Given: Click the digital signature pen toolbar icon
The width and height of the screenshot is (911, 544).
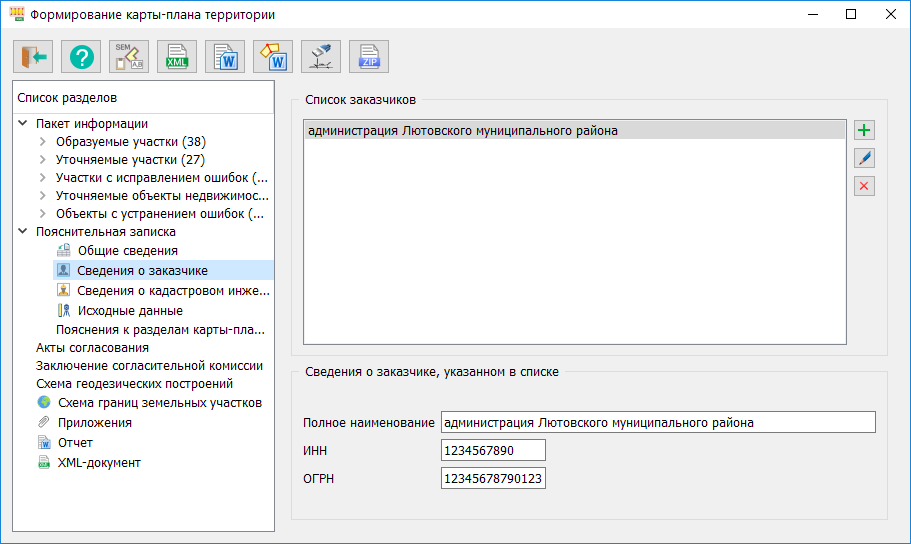Looking at the screenshot, I should (x=321, y=57).
